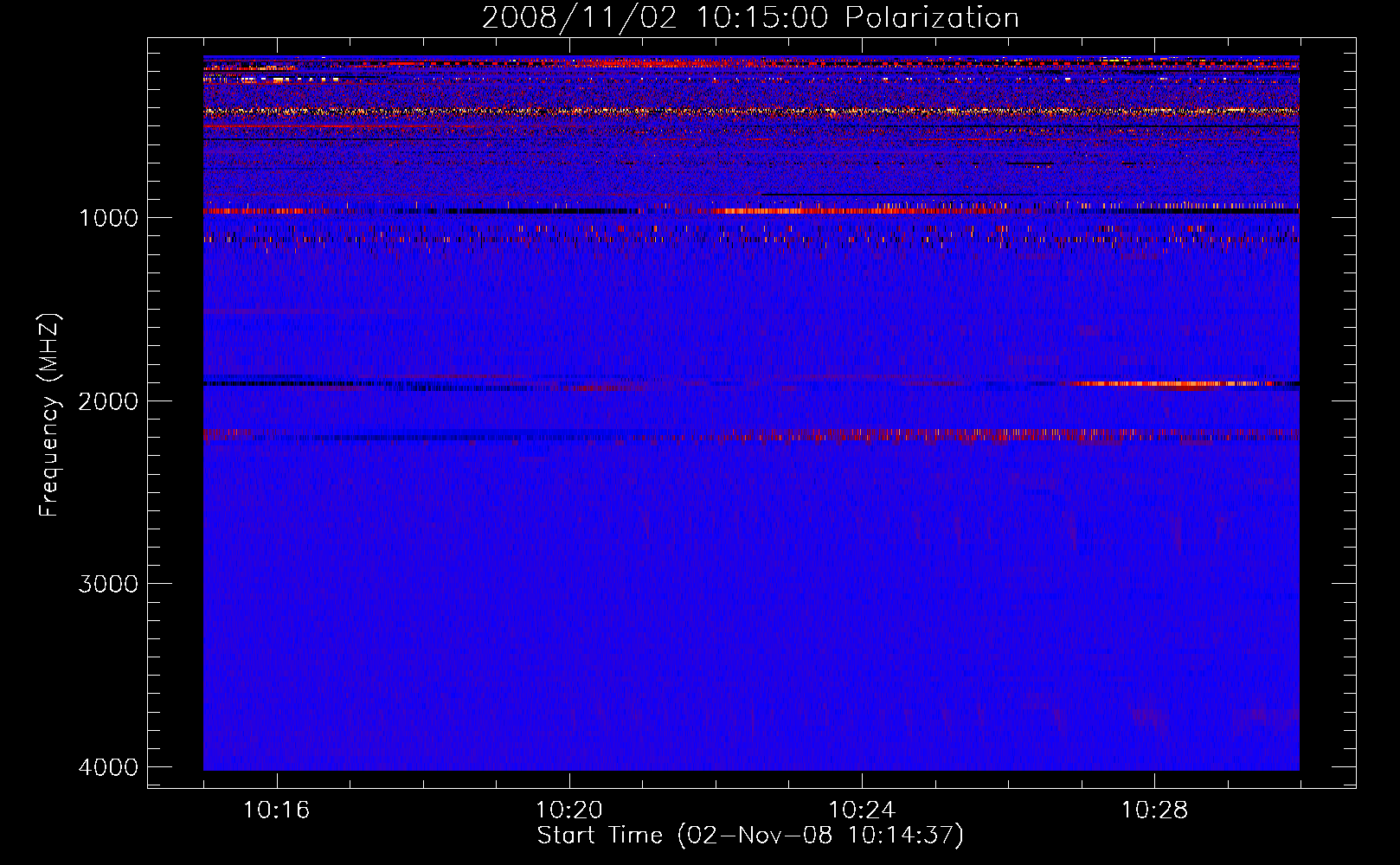Image resolution: width=1400 pixels, height=865 pixels.
Task: Click the 2000 frequency tick label
Action: [108, 400]
